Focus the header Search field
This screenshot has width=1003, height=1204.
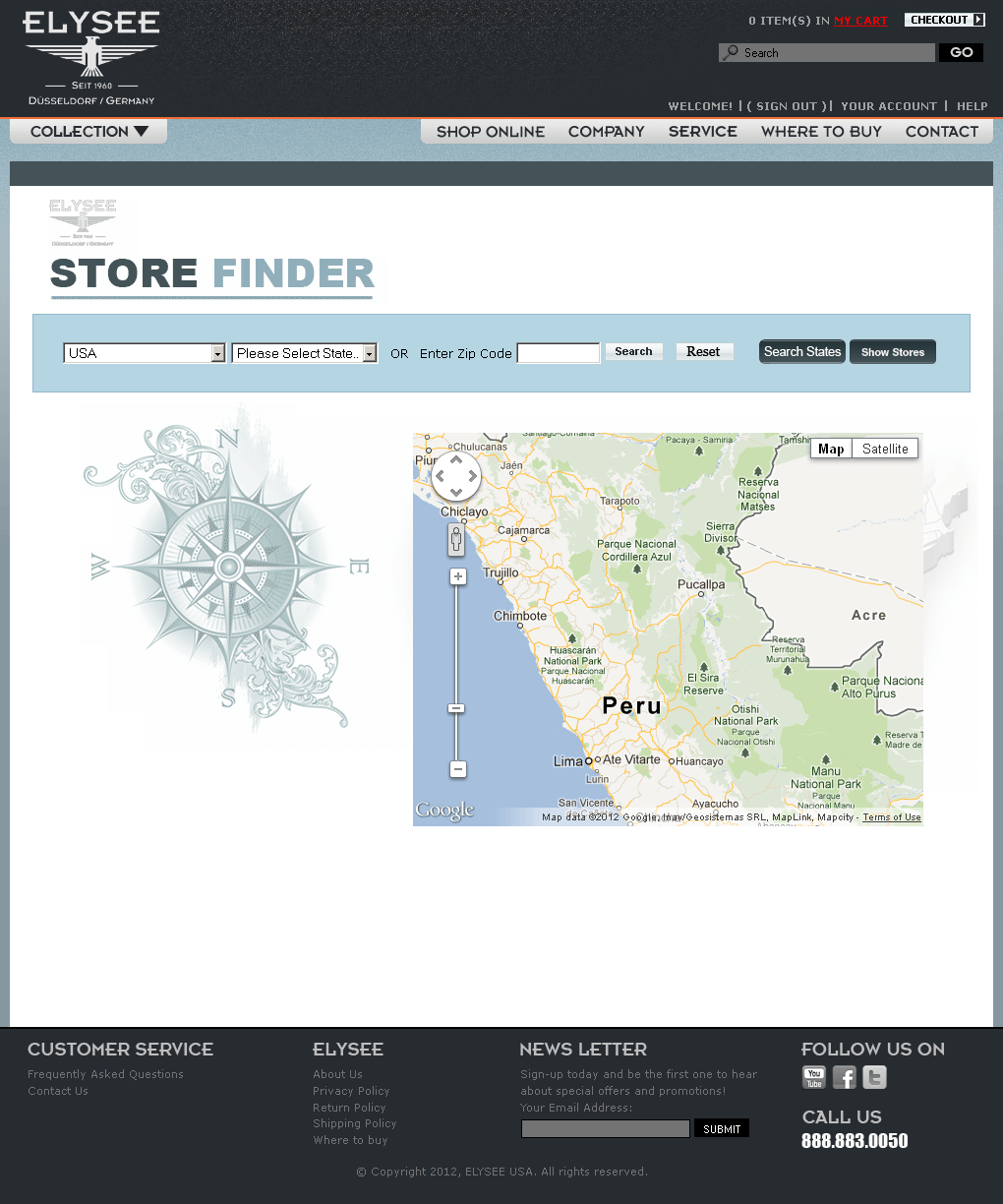[827, 52]
